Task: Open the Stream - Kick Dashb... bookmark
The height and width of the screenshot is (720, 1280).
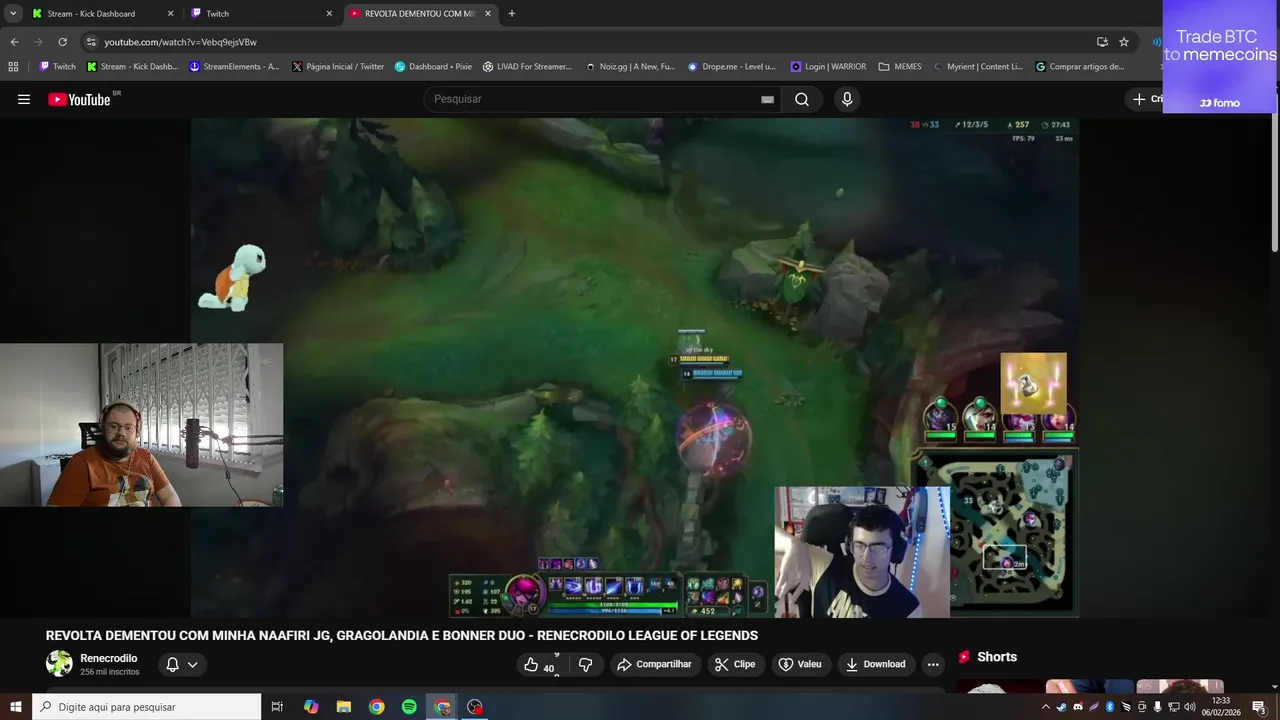Action: (x=132, y=67)
